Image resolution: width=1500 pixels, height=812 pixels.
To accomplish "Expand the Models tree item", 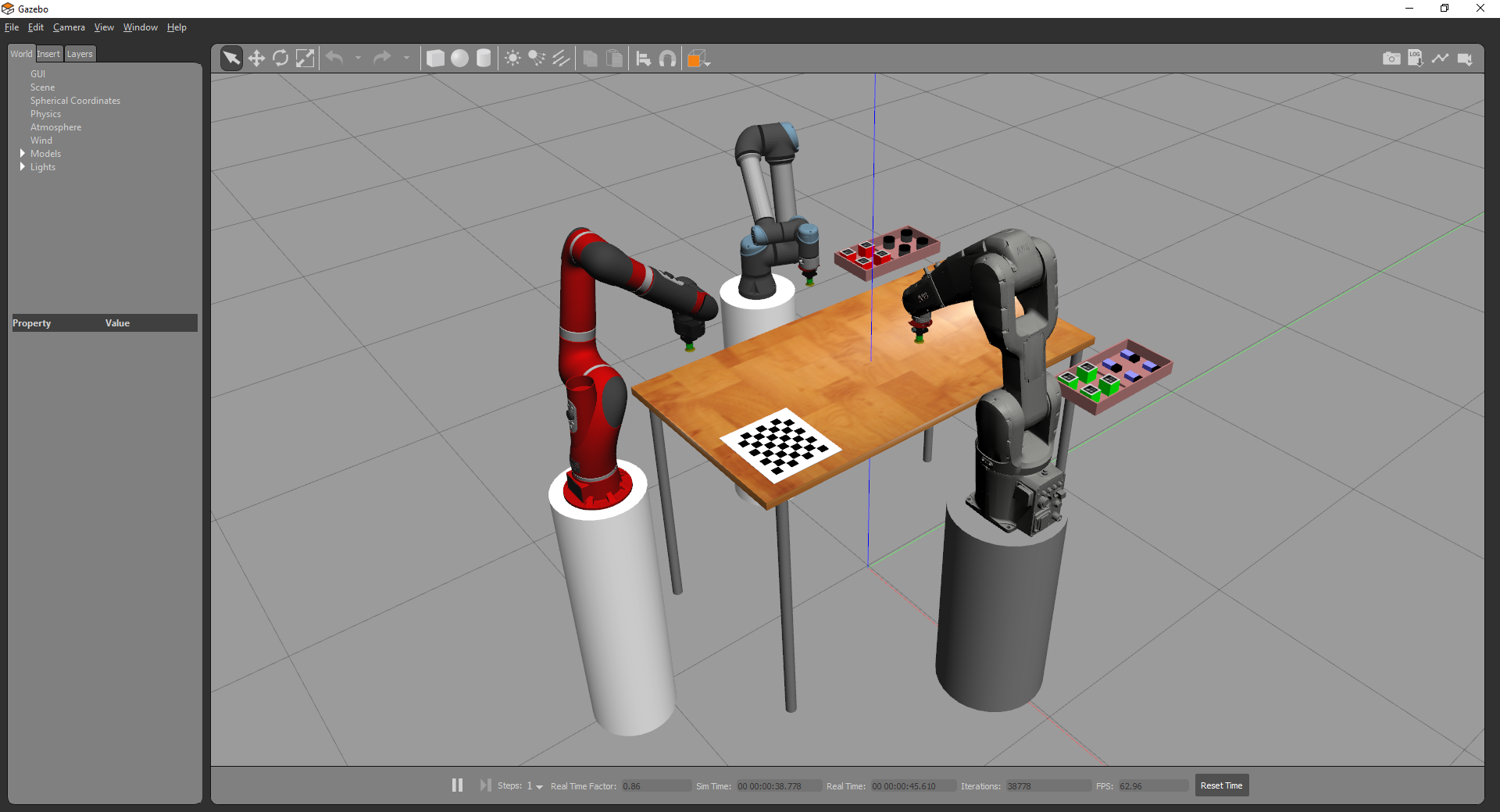I will pyautogui.click(x=23, y=154).
